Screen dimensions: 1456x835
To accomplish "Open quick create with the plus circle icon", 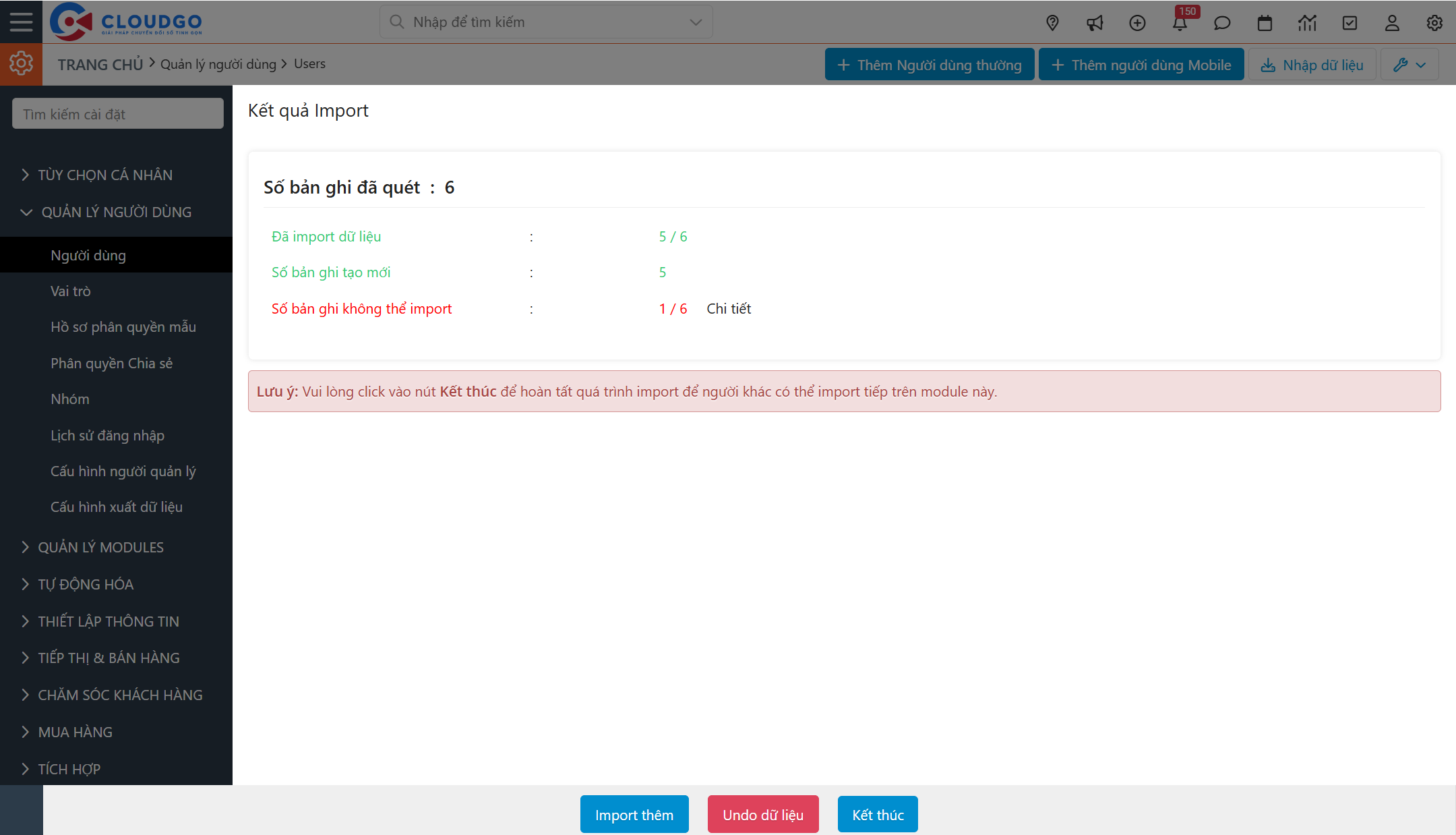I will [1137, 22].
